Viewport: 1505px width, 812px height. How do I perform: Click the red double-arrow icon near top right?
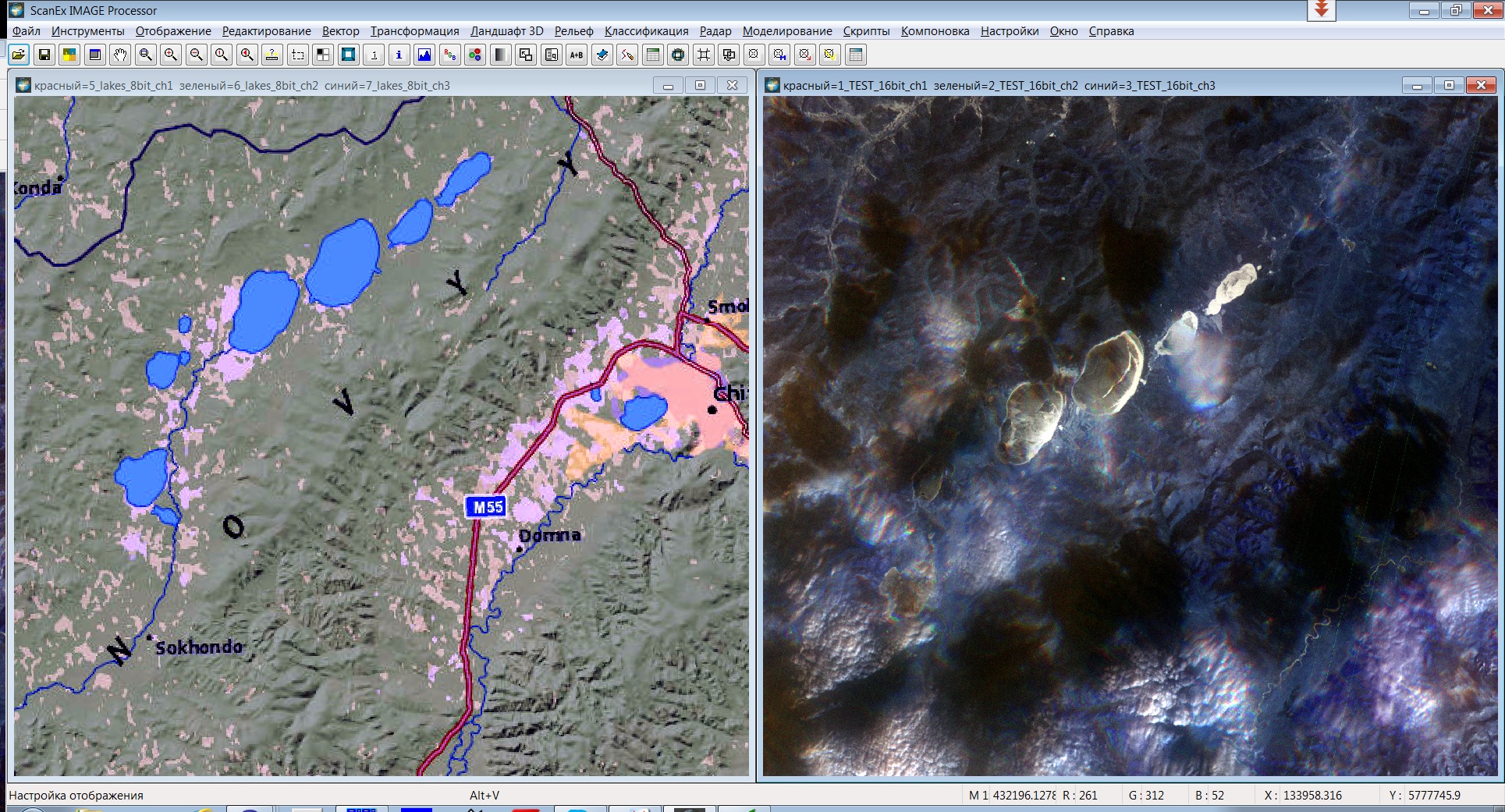tap(1320, 9)
